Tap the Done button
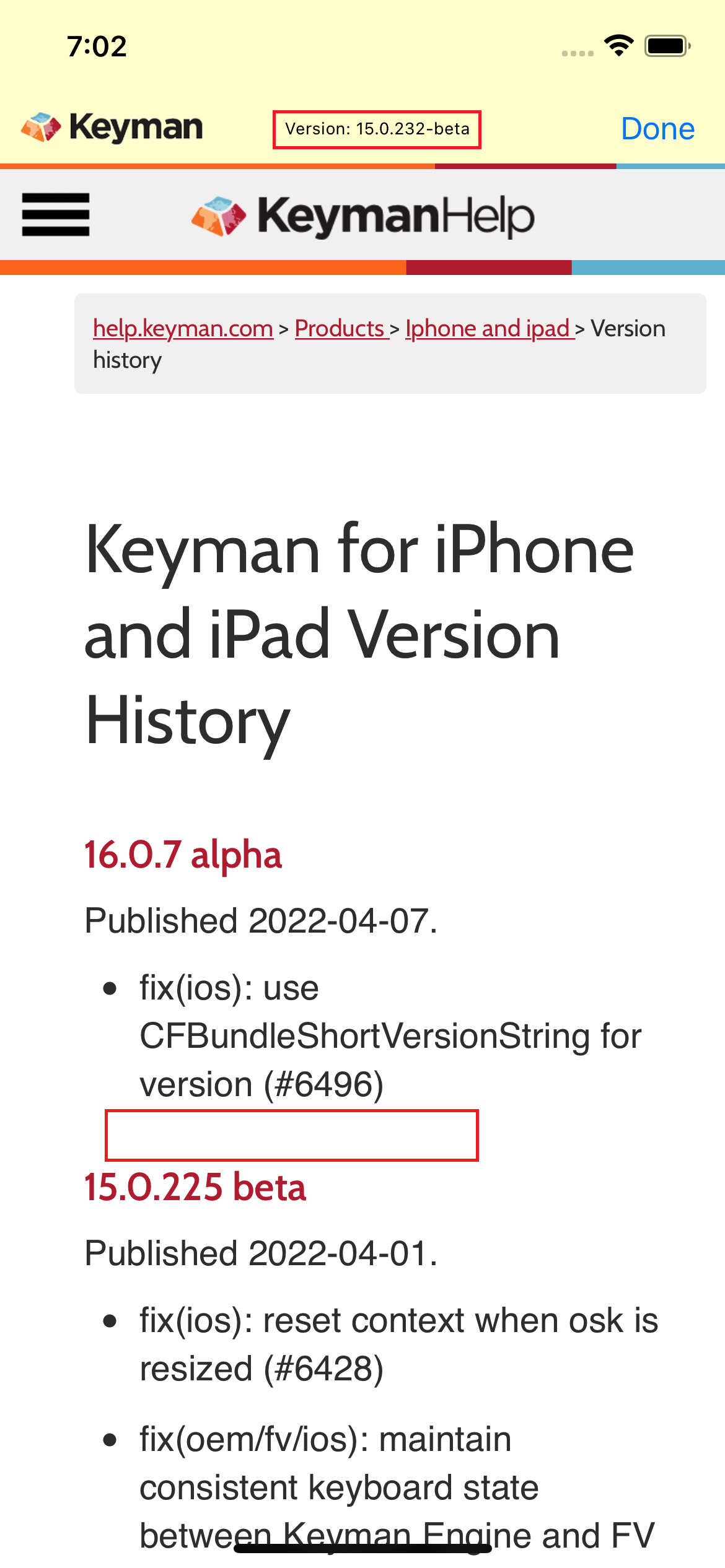 [x=657, y=128]
